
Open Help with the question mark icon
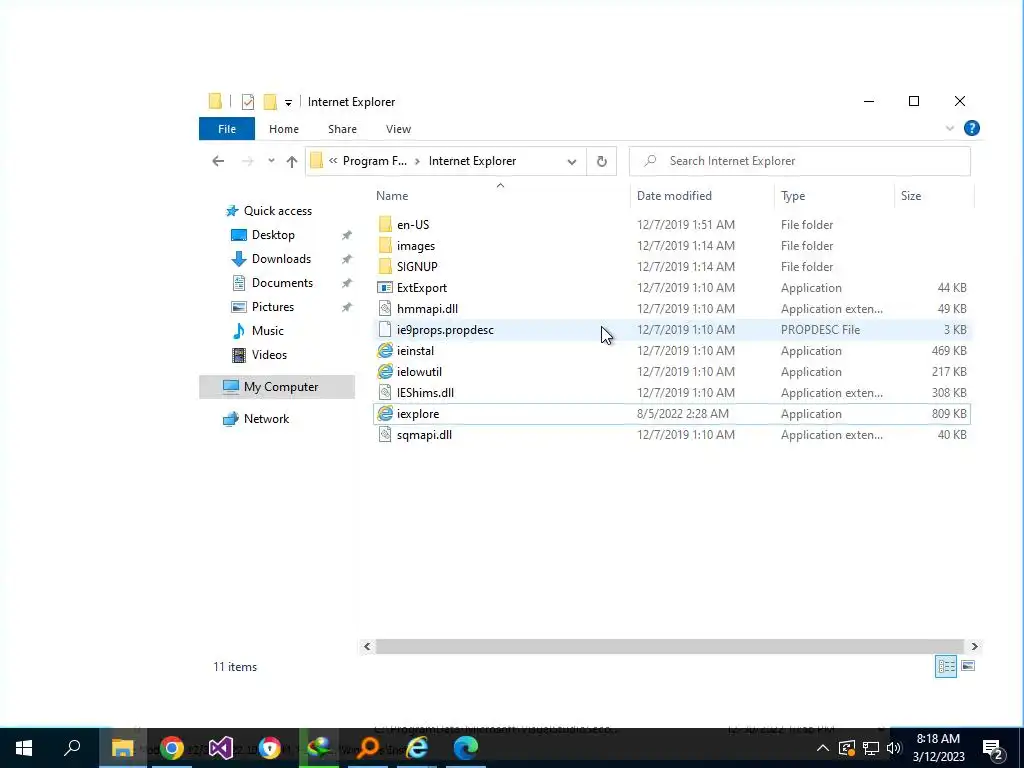coord(972,128)
